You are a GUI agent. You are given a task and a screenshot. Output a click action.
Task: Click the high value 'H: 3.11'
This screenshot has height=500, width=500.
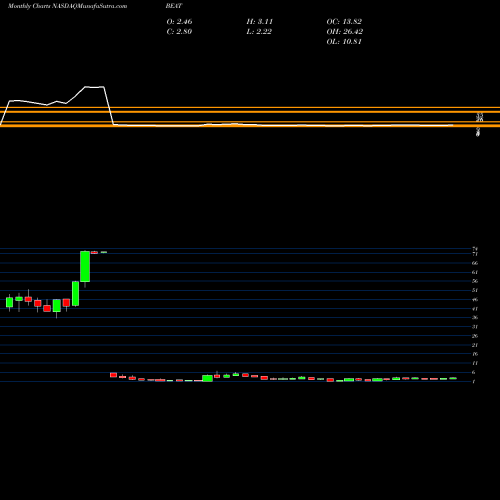(260, 22)
